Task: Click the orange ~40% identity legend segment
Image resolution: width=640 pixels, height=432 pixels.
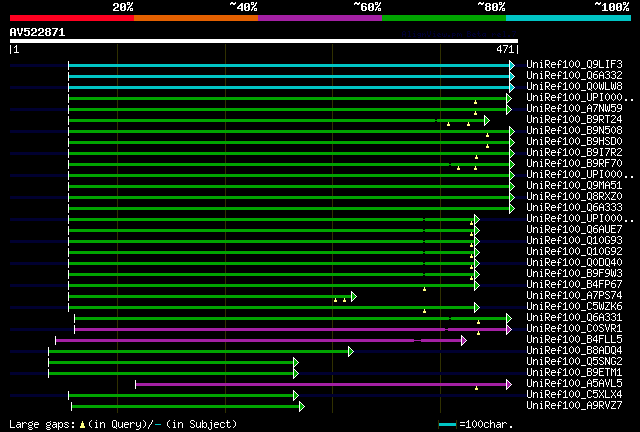Action: 196,18
